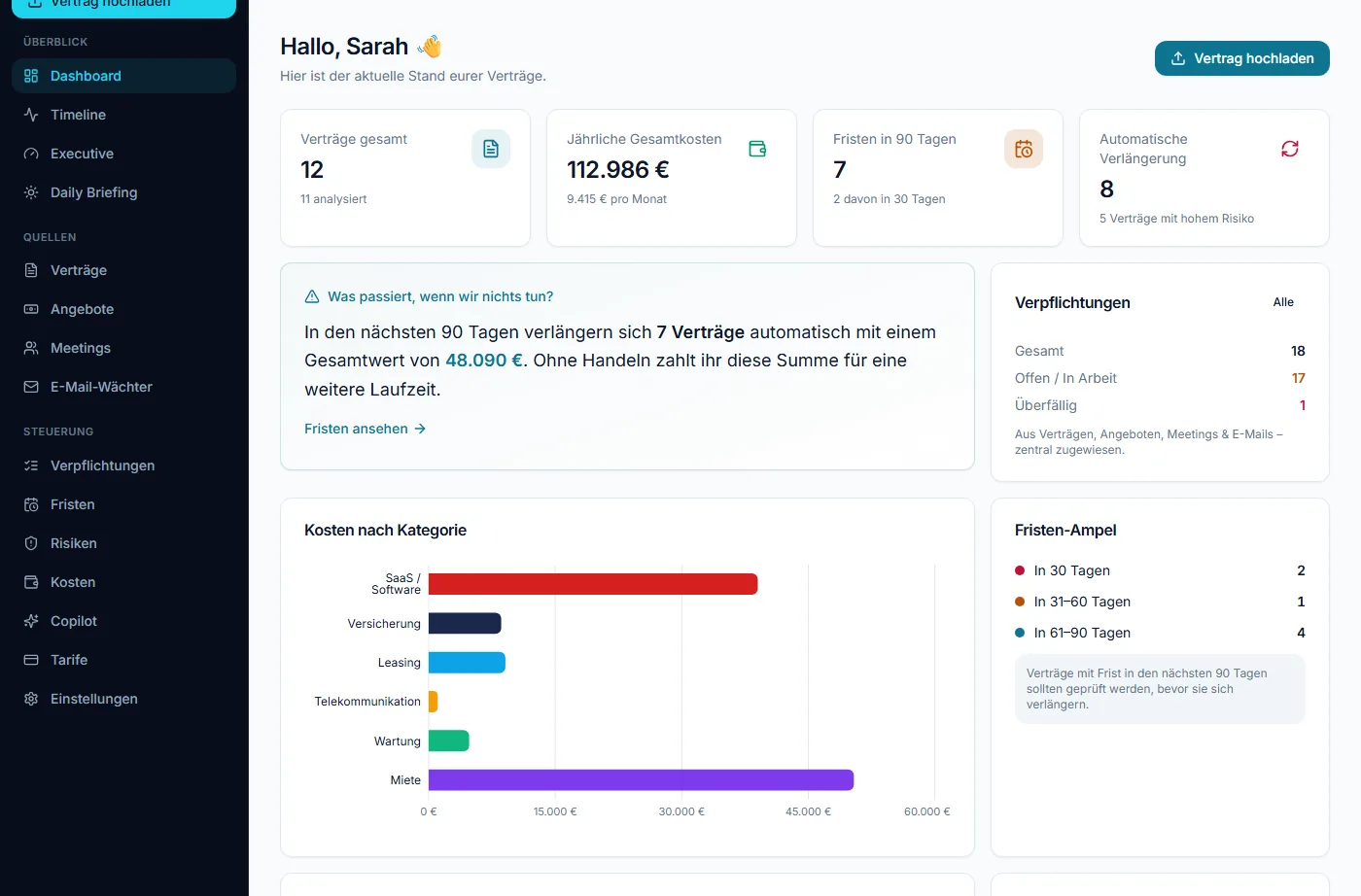Click the 48.090 € amount in warning text
The width and height of the screenshot is (1361, 896).
point(484,361)
